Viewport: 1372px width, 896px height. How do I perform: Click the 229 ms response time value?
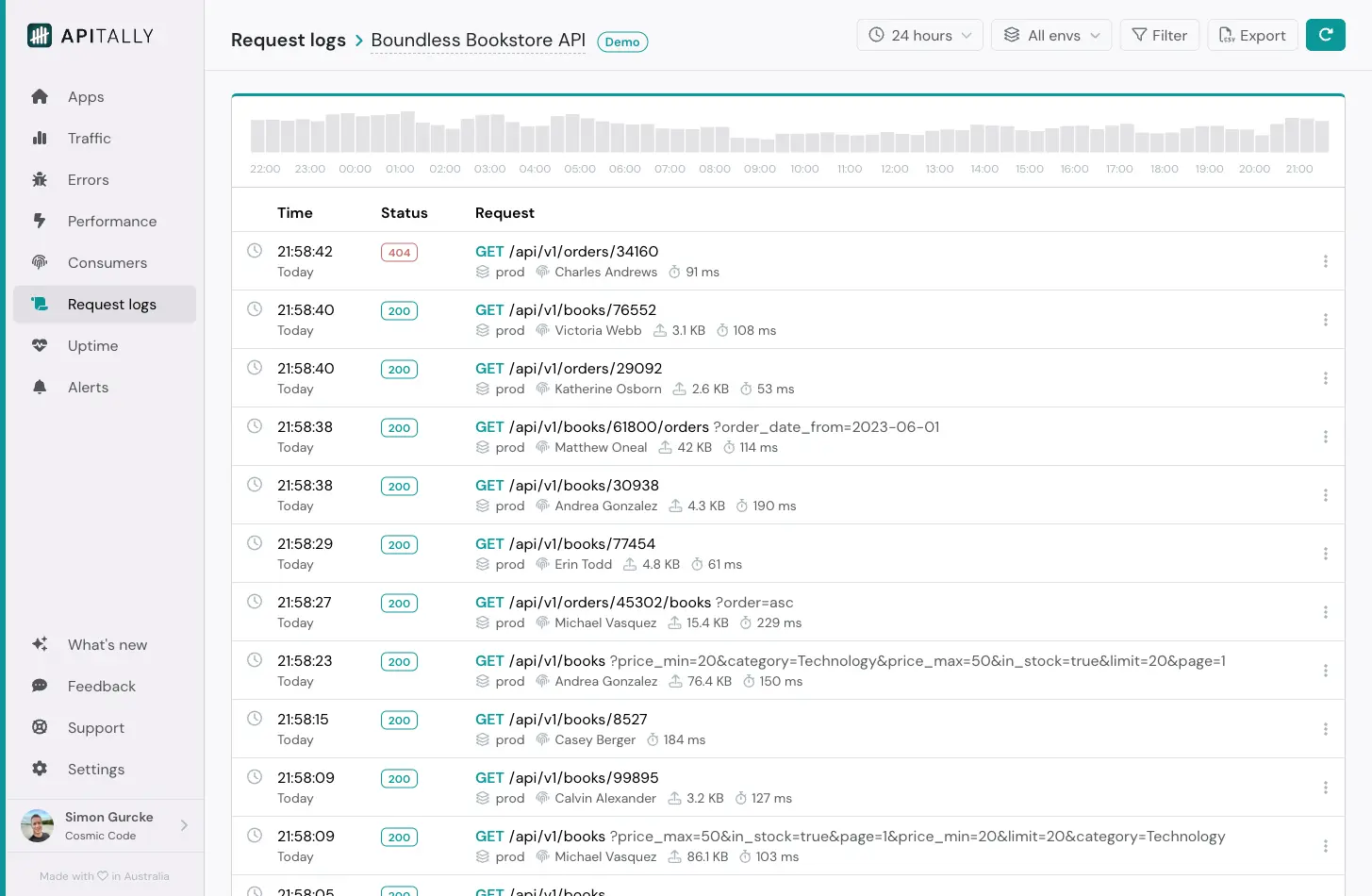pyautogui.click(x=779, y=623)
